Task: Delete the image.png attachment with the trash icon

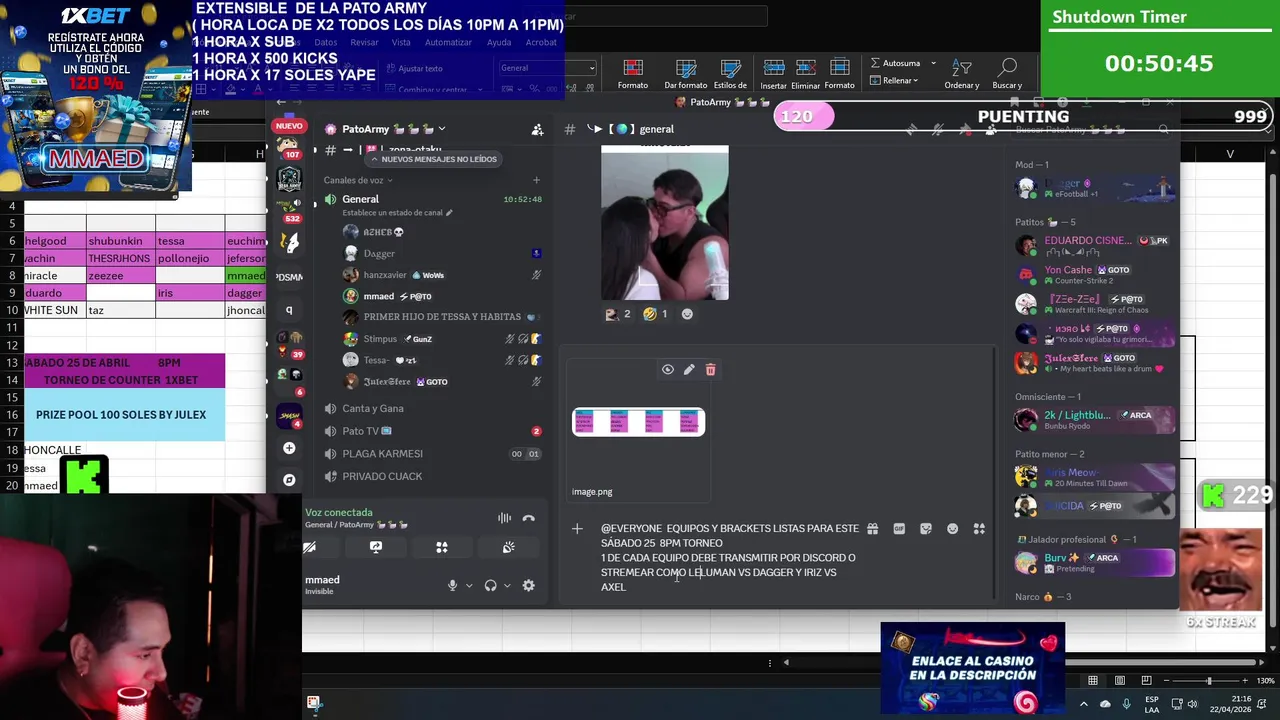Action: click(x=711, y=369)
